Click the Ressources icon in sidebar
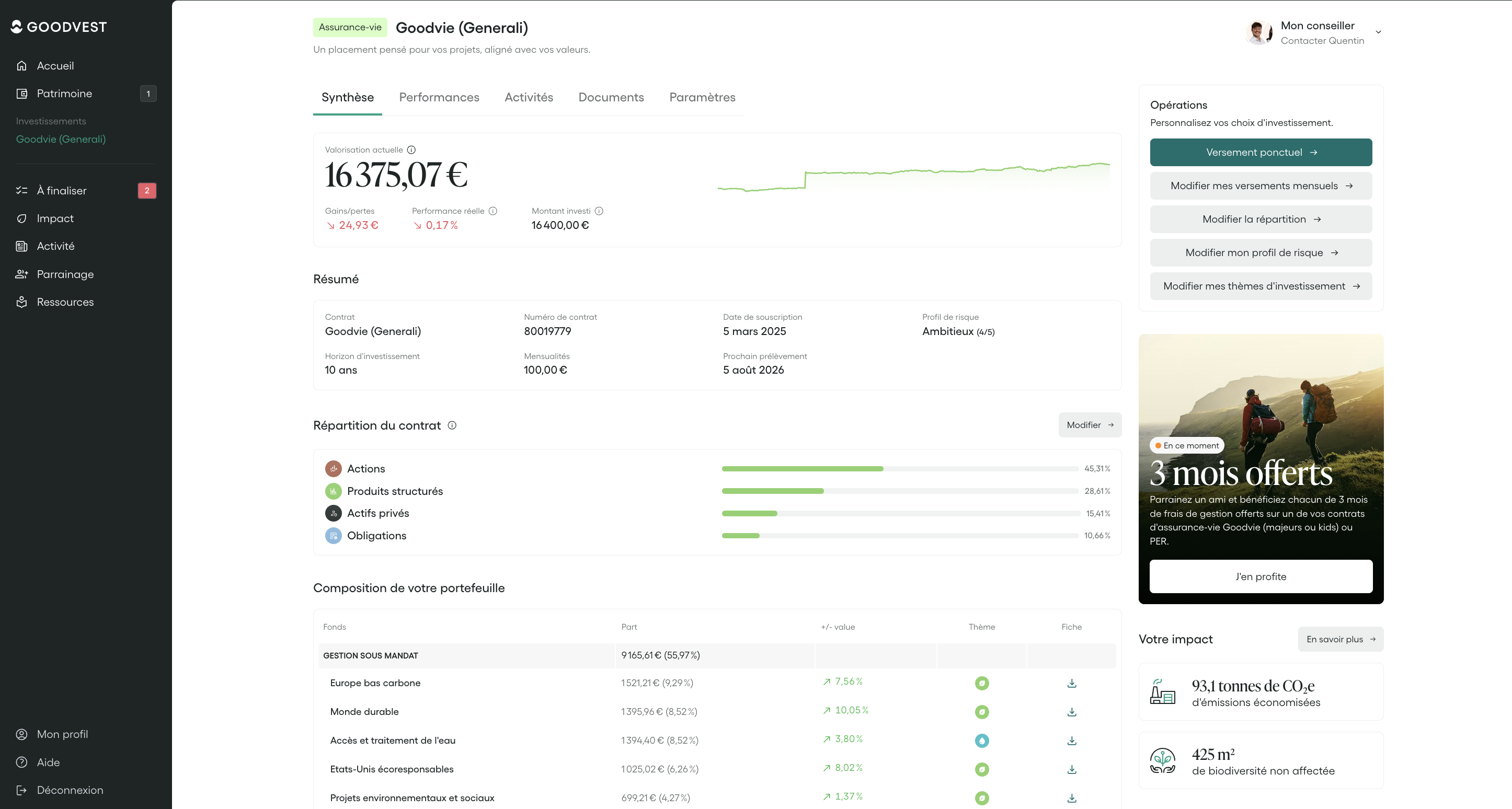Viewport: 1512px width, 809px height. pos(22,302)
